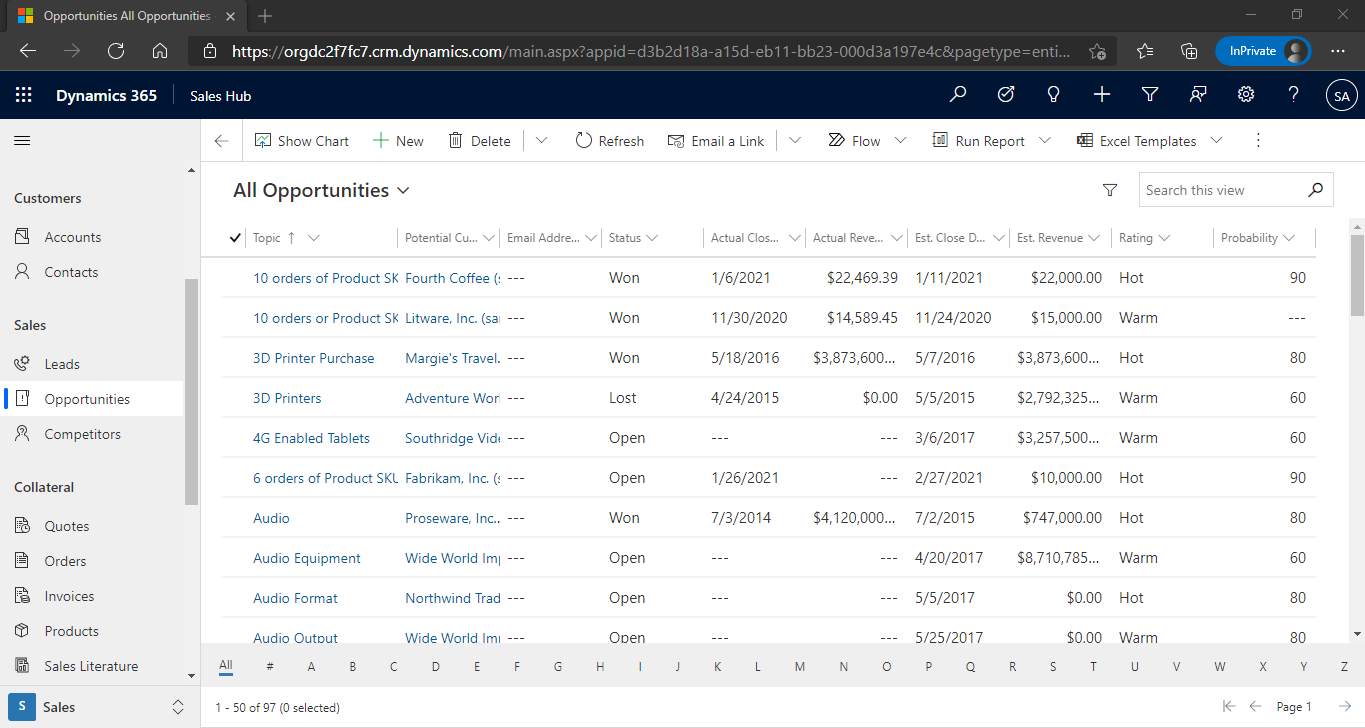
Task: Toggle the select all rows checkmark
Action: [x=235, y=238]
